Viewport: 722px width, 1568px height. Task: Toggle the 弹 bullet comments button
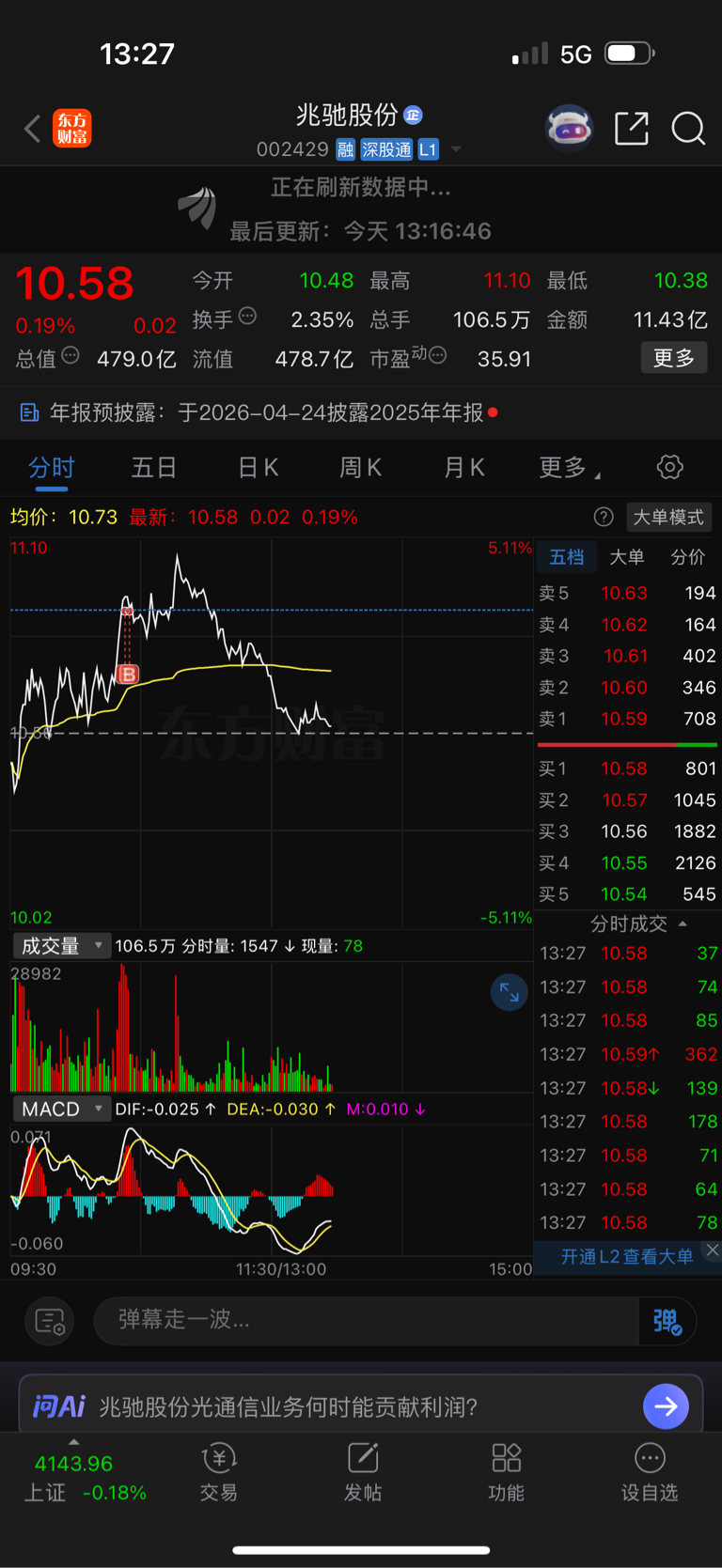(667, 1322)
